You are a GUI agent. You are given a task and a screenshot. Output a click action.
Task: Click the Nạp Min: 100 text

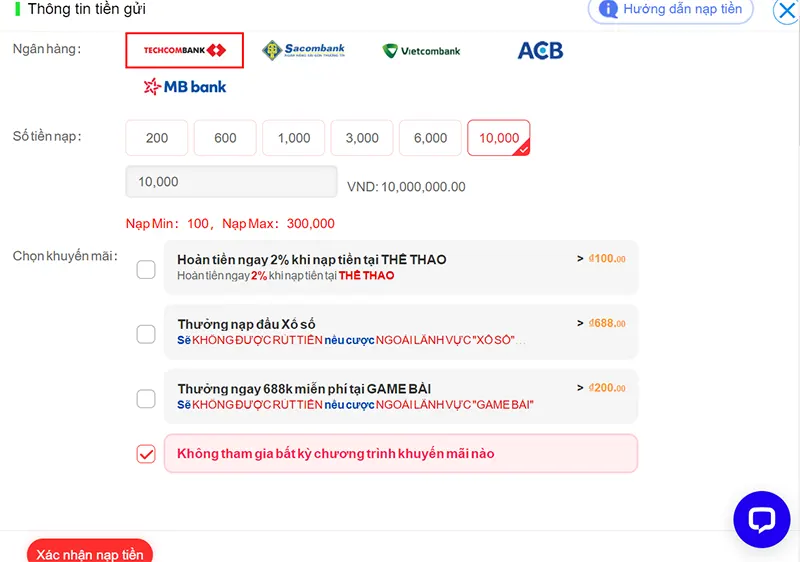tap(167, 223)
